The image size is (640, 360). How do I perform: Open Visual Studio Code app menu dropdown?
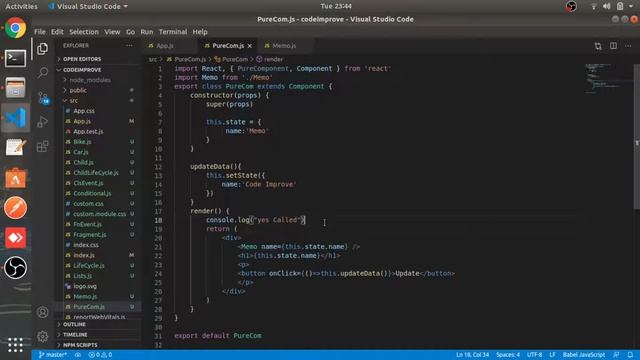[88, 6]
